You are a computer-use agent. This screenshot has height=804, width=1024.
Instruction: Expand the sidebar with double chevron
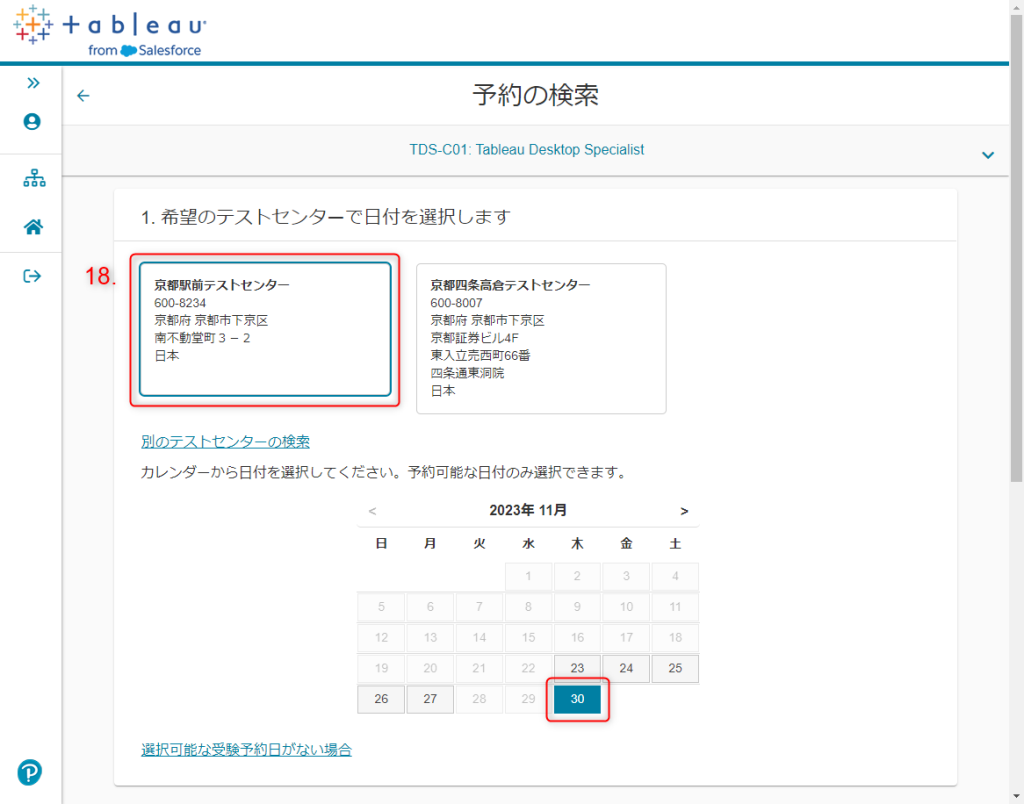[33, 83]
